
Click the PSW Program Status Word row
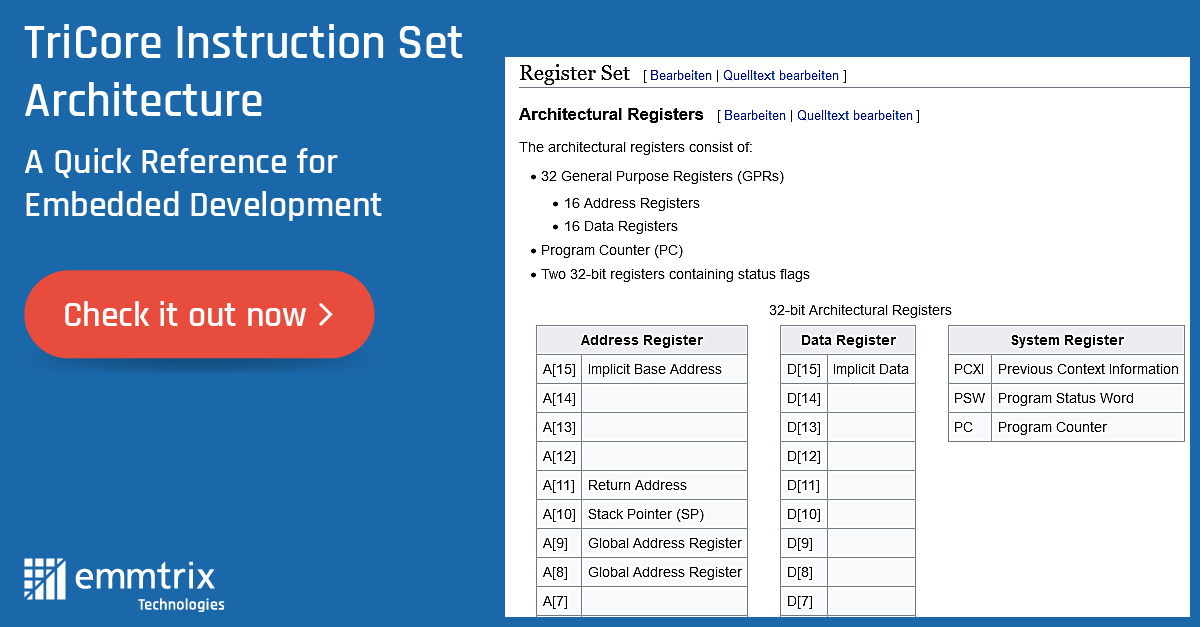1066,398
